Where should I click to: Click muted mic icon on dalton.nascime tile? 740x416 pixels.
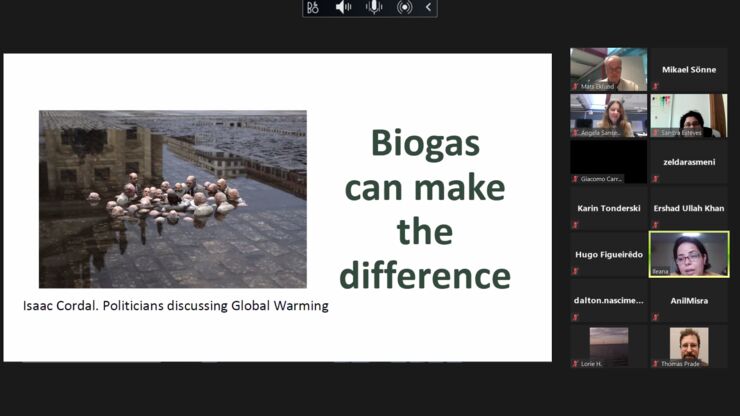click(575, 318)
